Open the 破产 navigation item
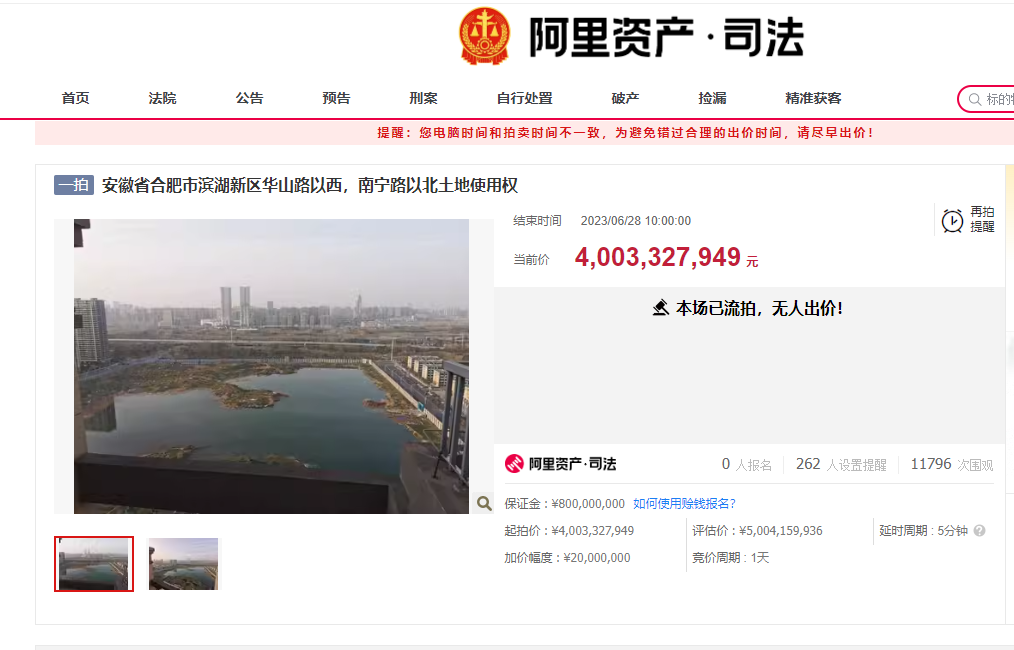Image resolution: width=1014 pixels, height=650 pixels. (625, 98)
